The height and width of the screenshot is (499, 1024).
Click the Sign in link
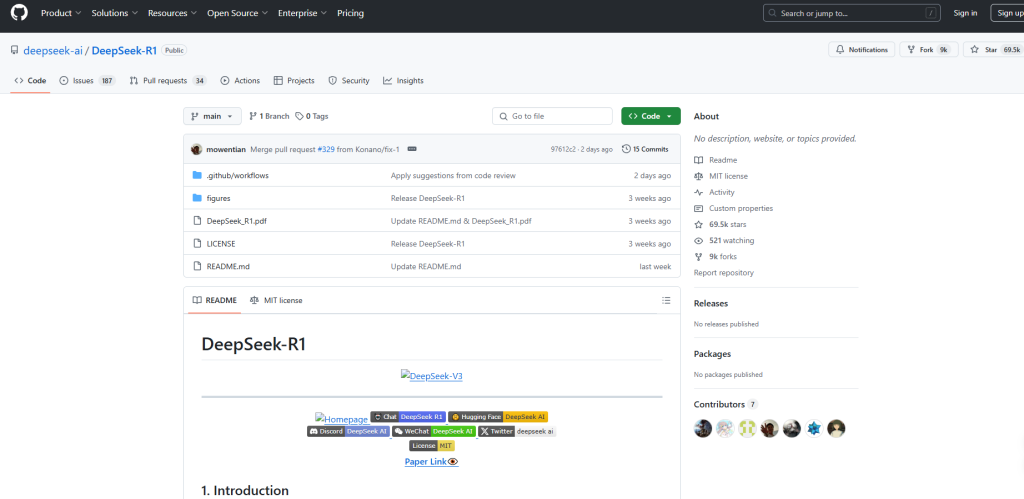click(x=965, y=13)
